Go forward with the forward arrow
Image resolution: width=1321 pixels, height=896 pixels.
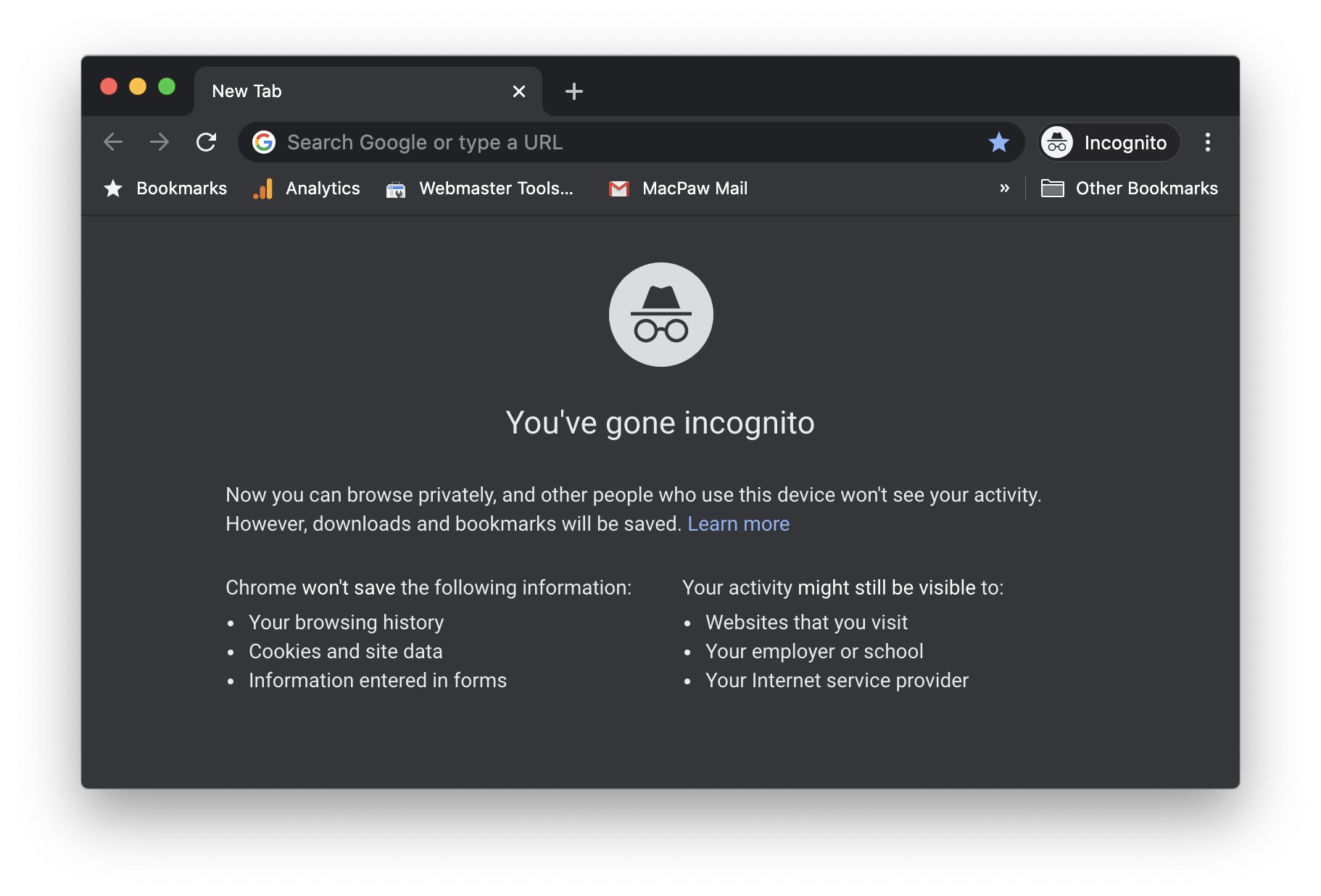[160, 142]
